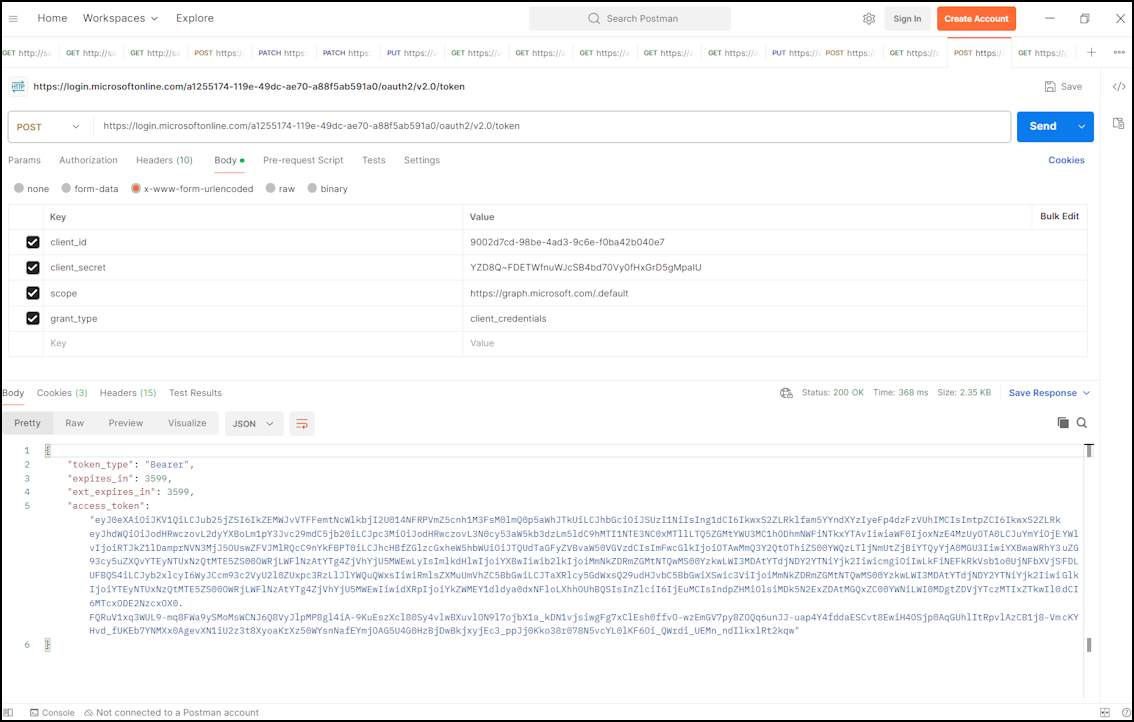This screenshot has height=722, width=1134.
Task: Open the response Cookies (3) tab
Action: click(62, 393)
